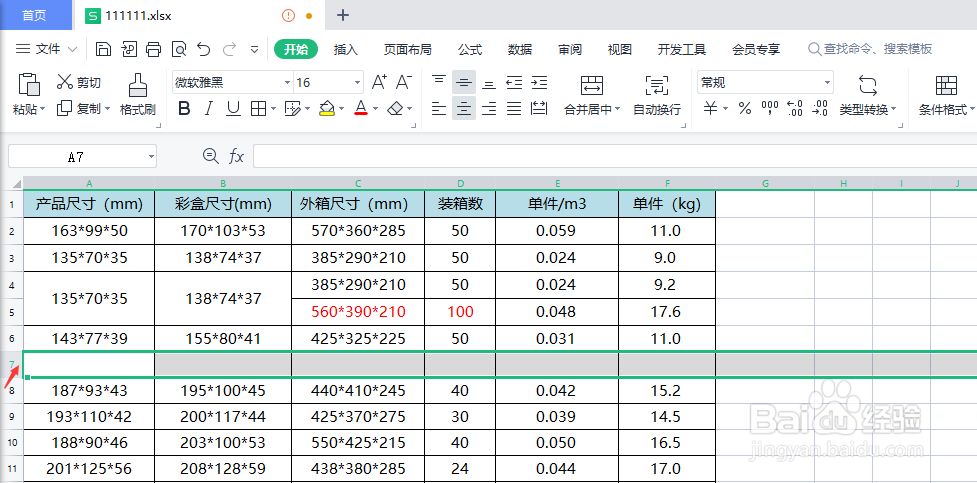Screen dimensions: 977x483
Task: Toggle Bold formatting
Action: [184, 109]
